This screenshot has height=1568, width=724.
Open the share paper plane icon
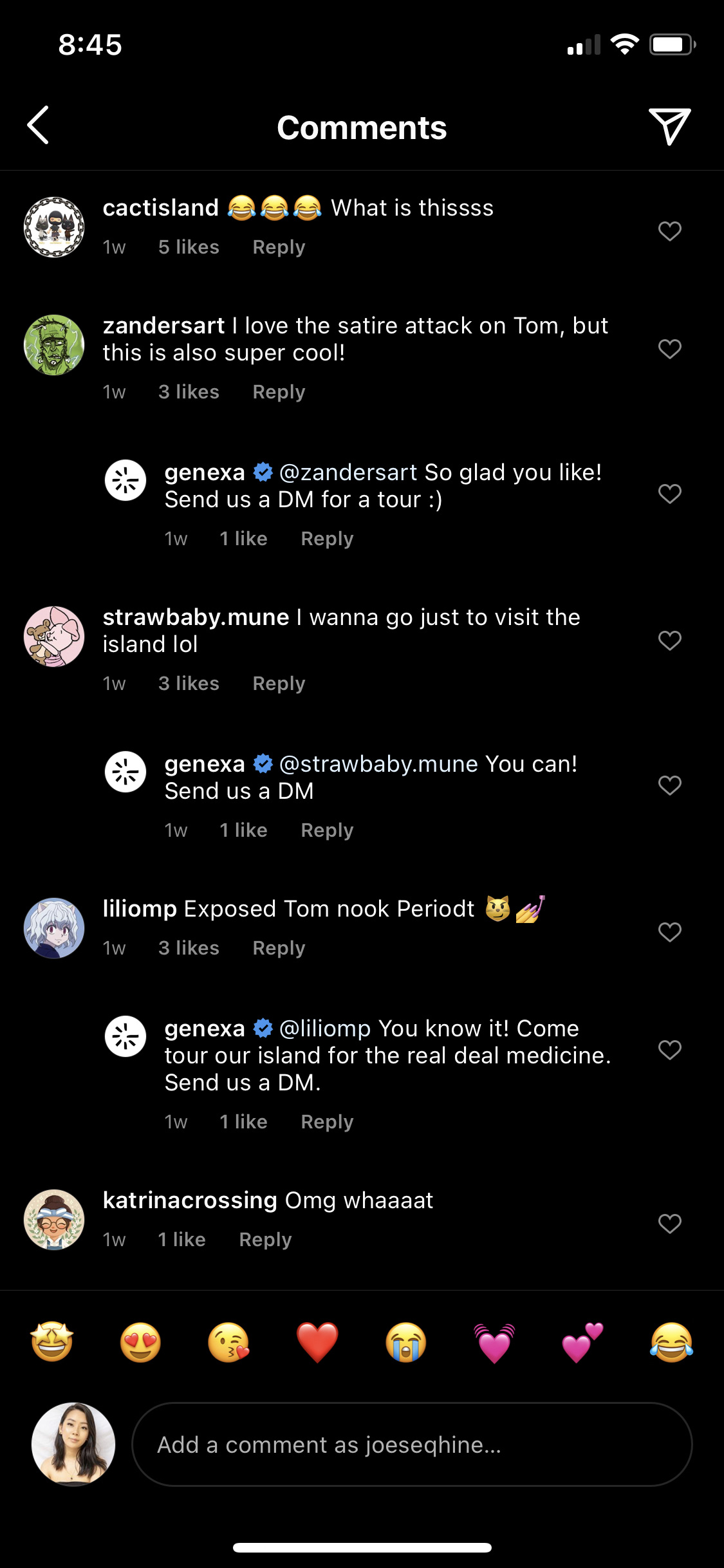tap(669, 126)
